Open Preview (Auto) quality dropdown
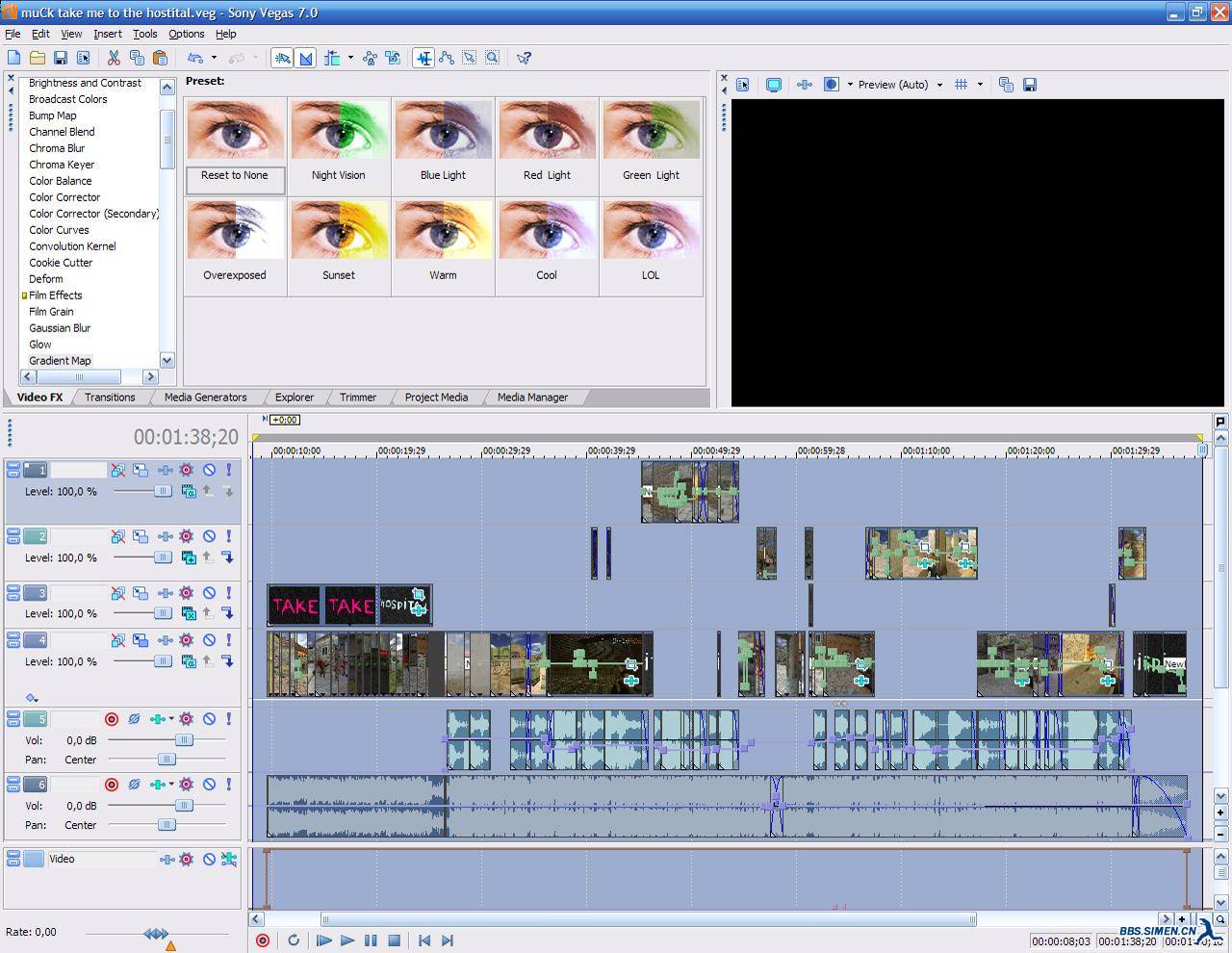 pos(939,85)
